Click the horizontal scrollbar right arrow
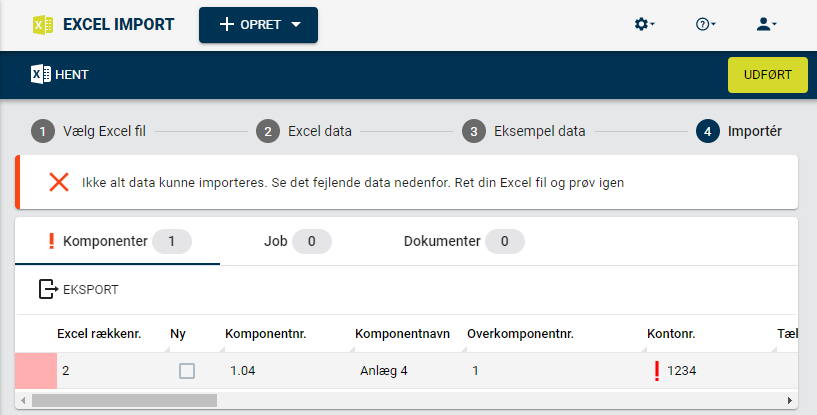The image size is (817, 415). [790, 400]
